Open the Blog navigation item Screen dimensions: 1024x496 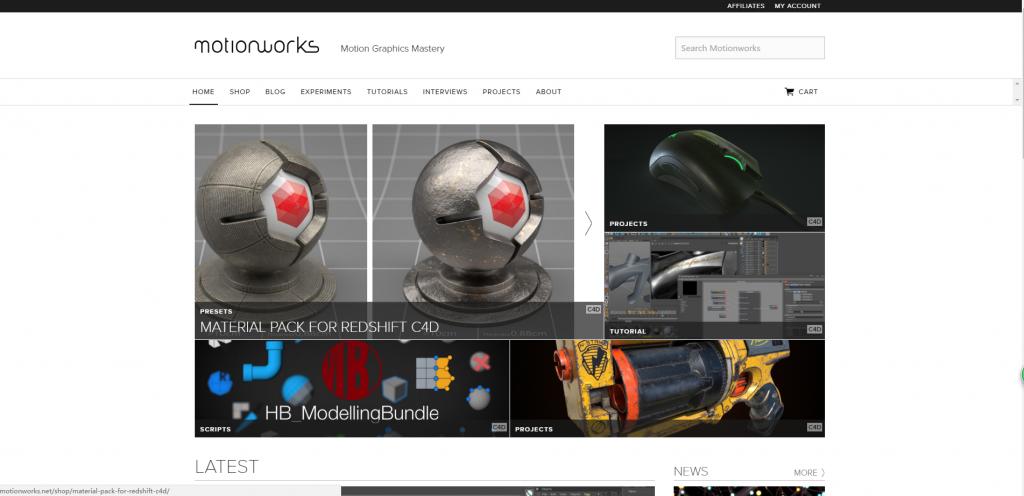(x=275, y=92)
